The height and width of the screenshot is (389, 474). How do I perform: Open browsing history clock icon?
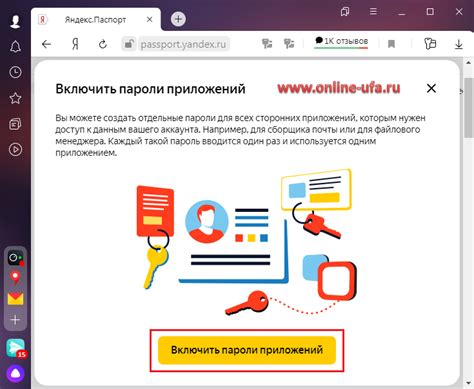(15, 72)
